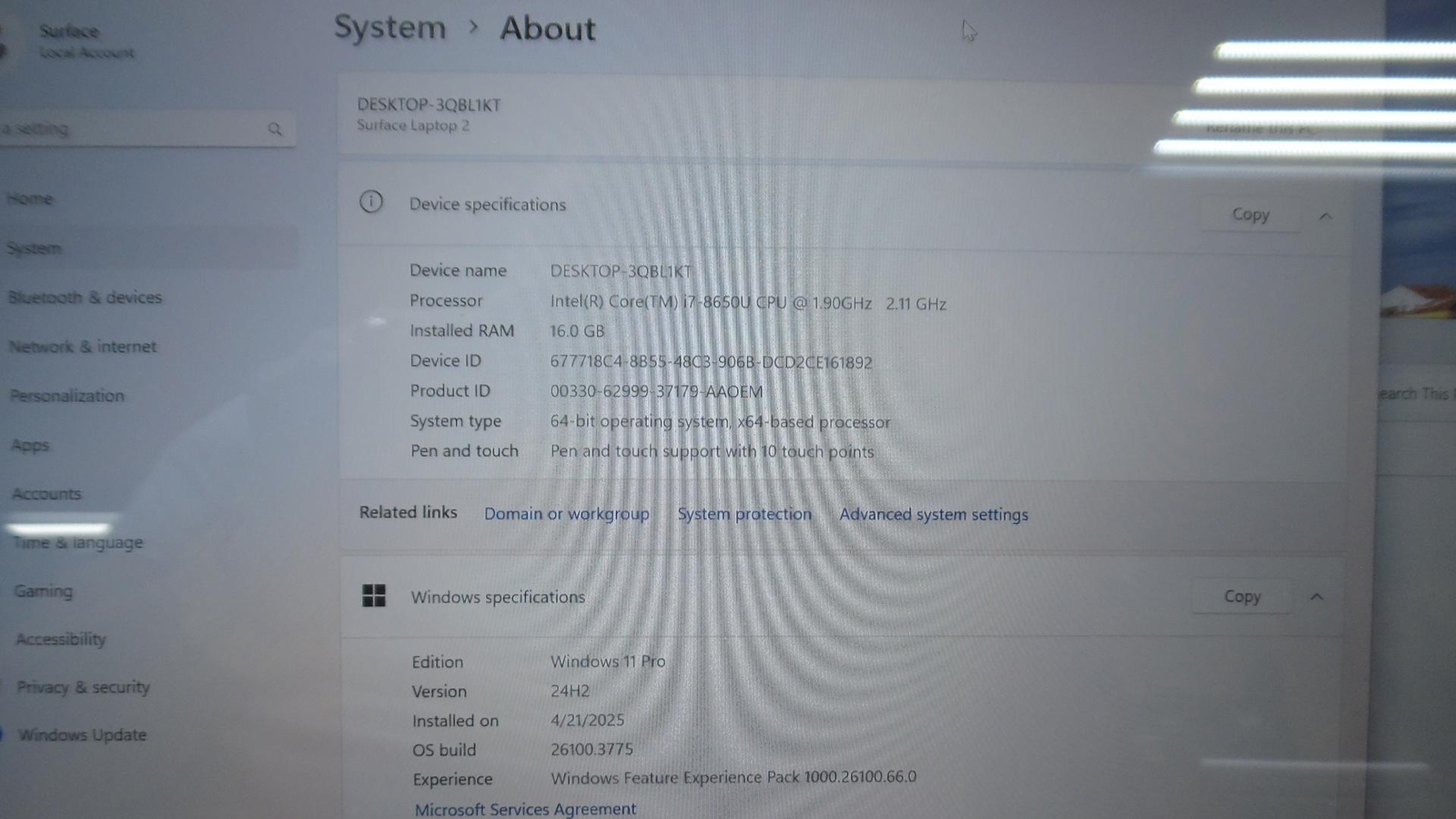
Task: Open System protection link
Action: click(744, 514)
